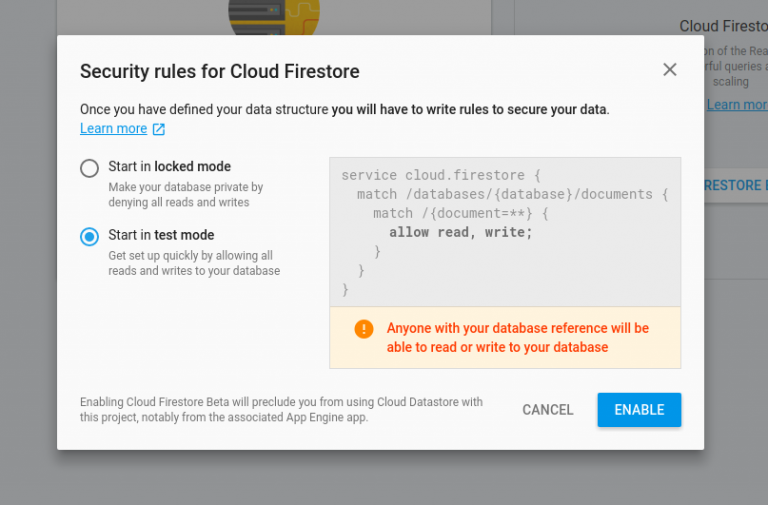The image size is (768, 505).
Task: Click the Cloud Firestore heading behind the dialog
Action: point(723,26)
